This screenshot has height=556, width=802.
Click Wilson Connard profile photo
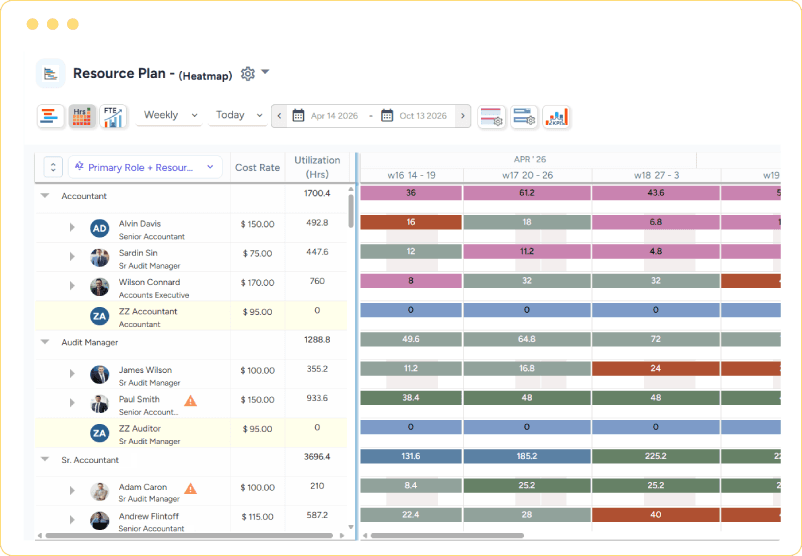pyautogui.click(x=100, y=286)
